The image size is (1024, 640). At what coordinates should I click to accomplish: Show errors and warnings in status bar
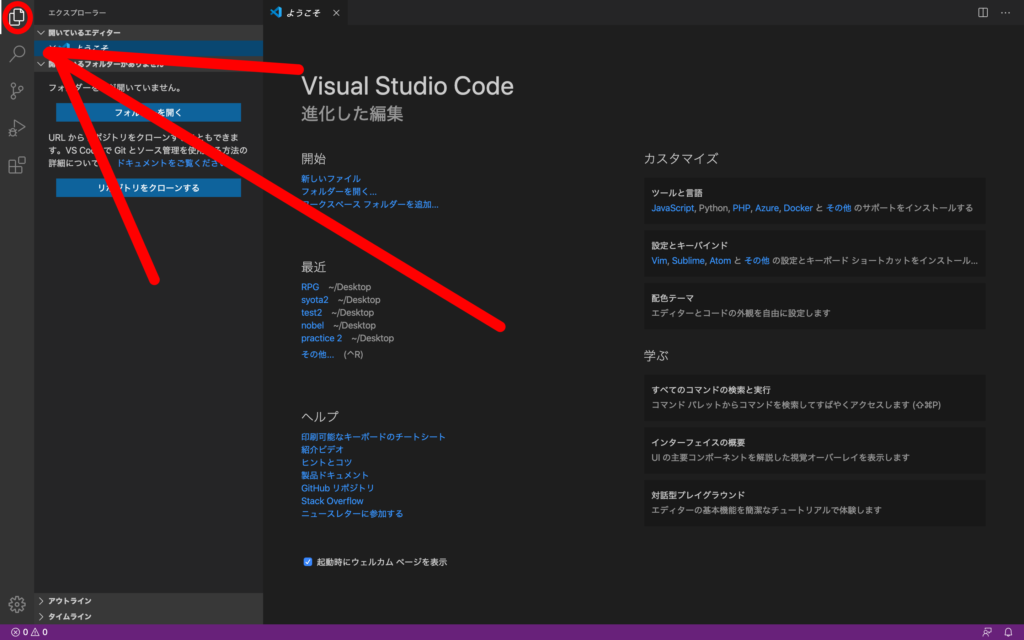coord(29,632)
